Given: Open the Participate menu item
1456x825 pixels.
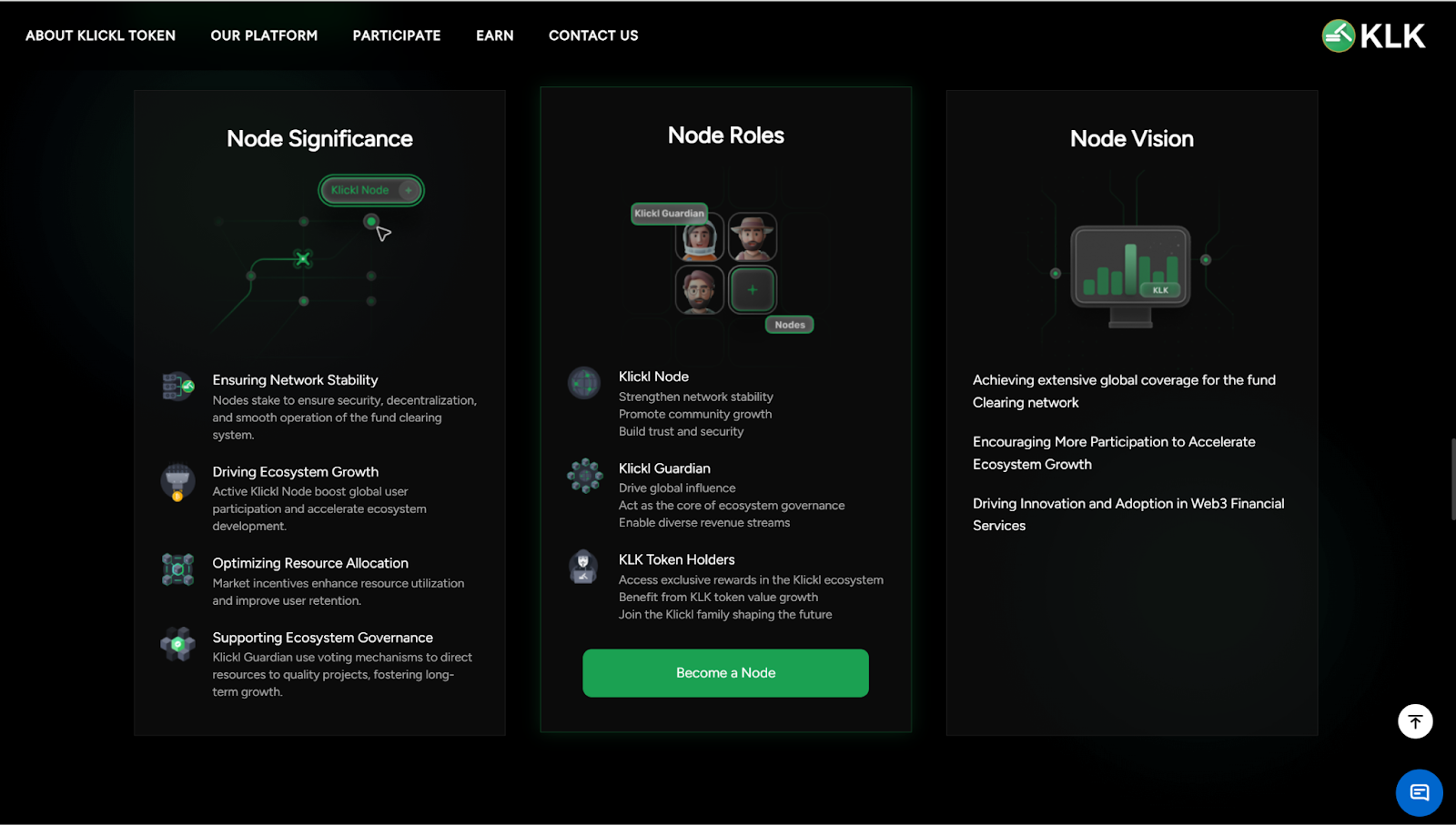Looking at the screenshot, I should (x=397, y=35).
